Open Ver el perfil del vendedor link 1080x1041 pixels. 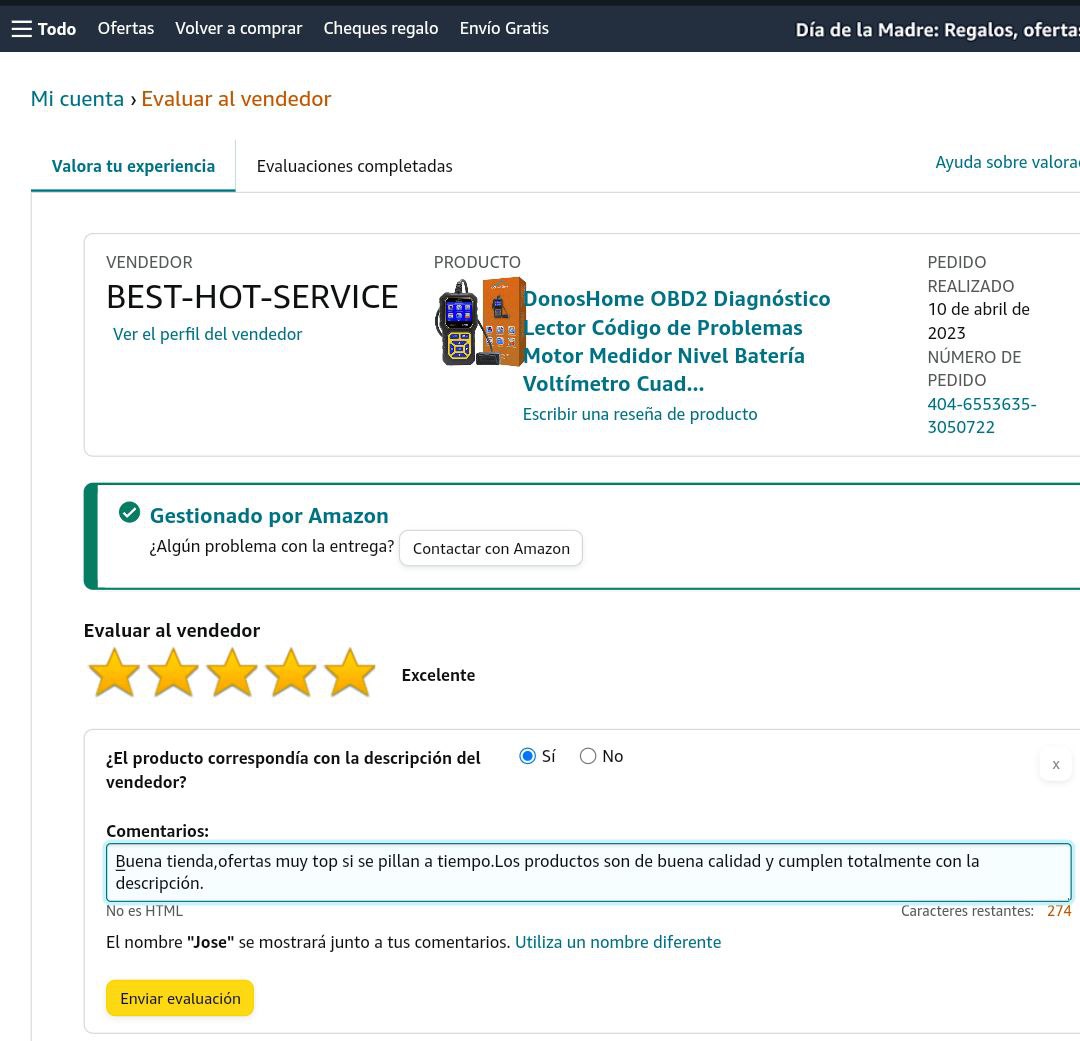[x=207, y=334]
